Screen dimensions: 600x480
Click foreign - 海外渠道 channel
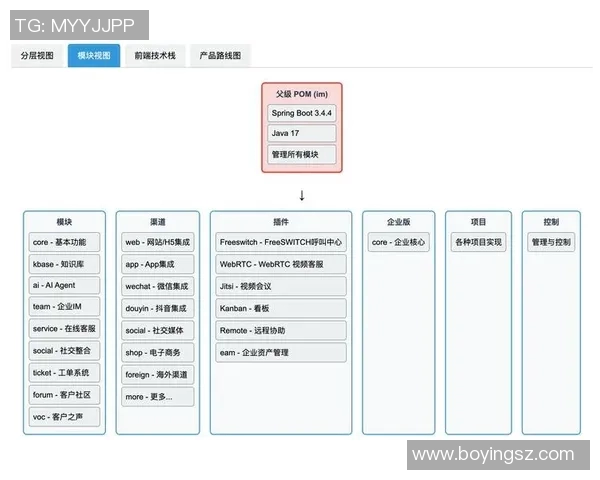(158, 375)
